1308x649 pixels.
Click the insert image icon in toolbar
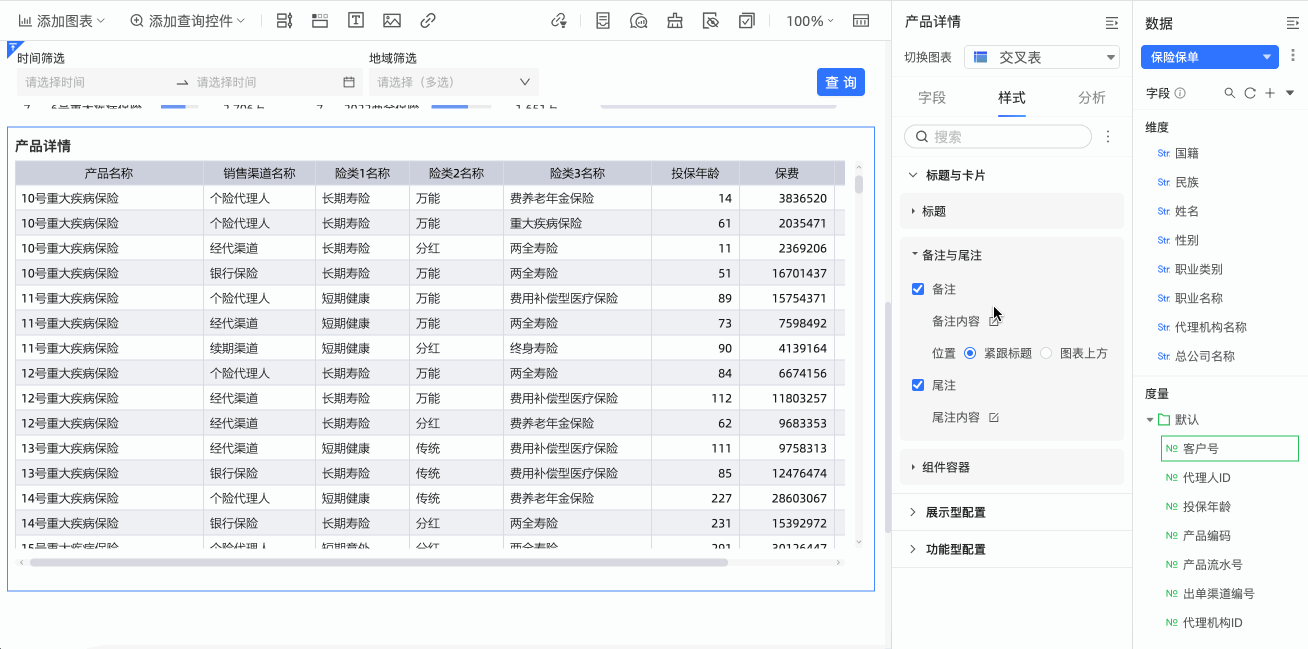(x=391, y=21)
